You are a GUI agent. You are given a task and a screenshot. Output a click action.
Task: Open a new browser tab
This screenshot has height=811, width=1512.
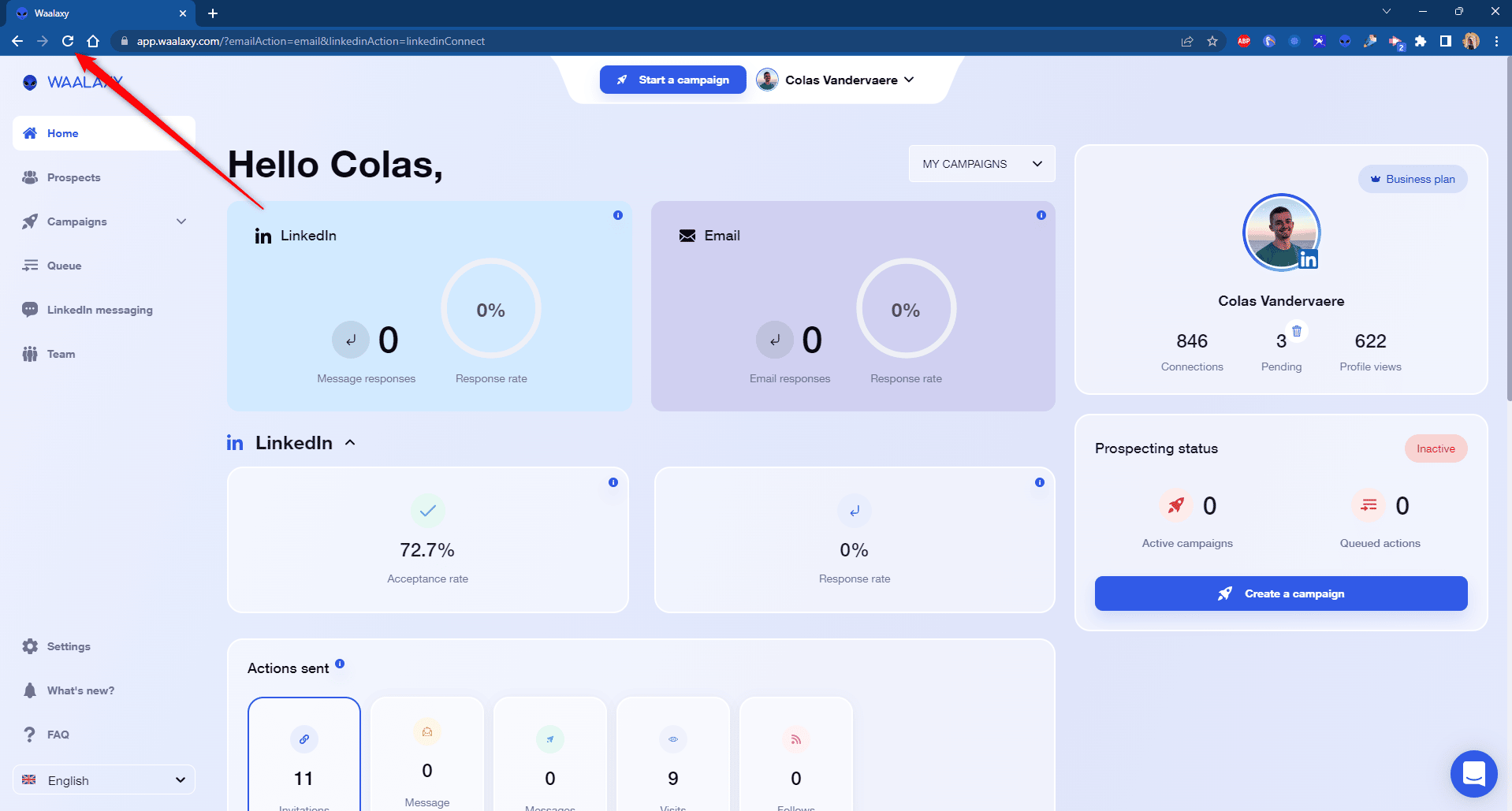click(213, 13)
